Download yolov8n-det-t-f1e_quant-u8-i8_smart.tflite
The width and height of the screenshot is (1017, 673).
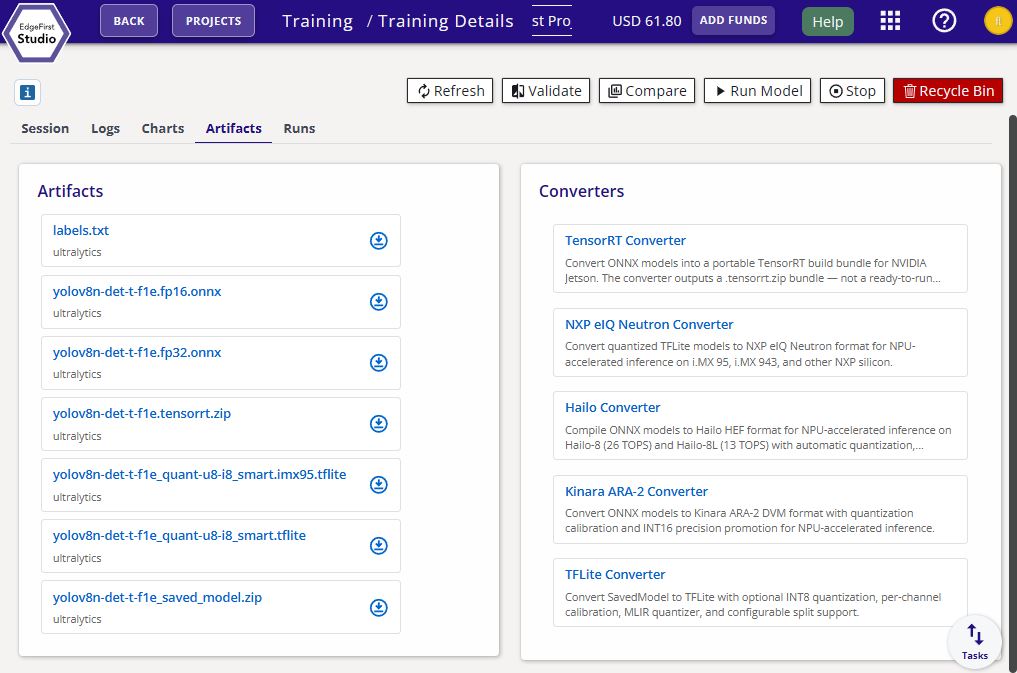(379, 546)
